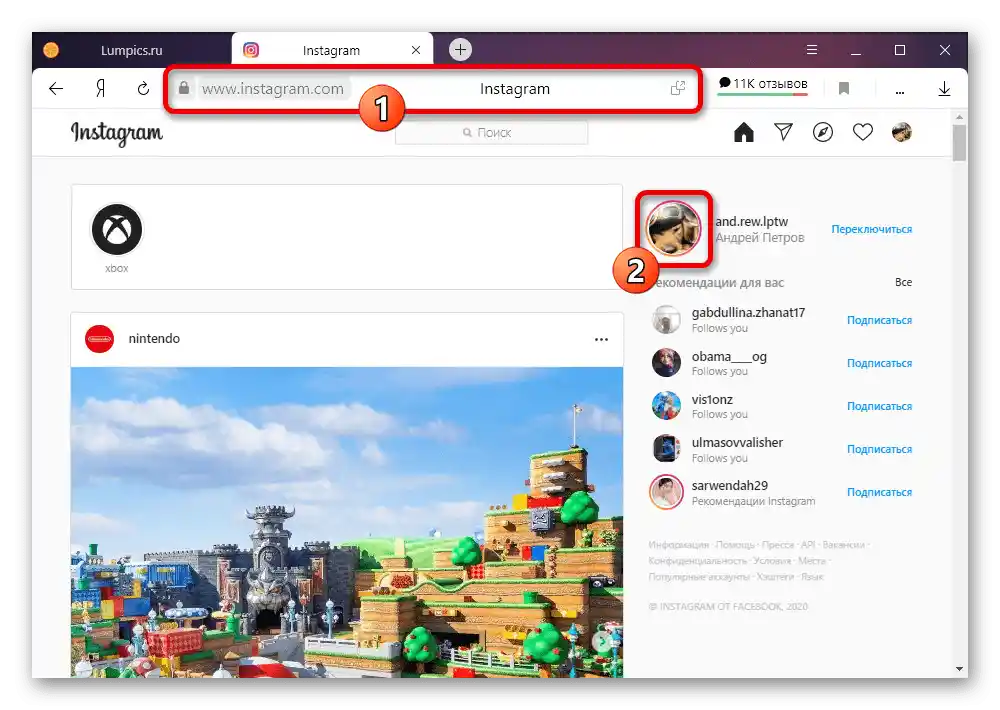Open nintendo profile avatar on post
This screenshot has height=710, width=1000.
[x=99, y=339]
